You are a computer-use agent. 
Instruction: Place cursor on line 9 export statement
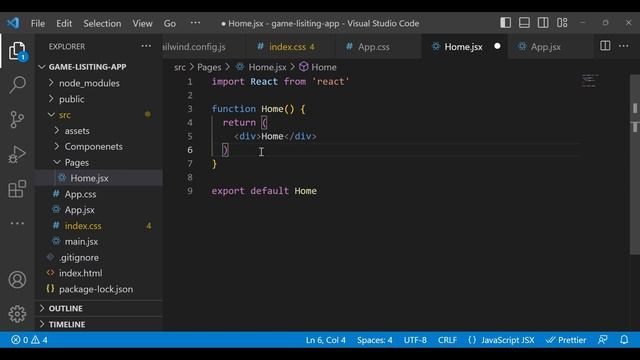click(264, 191)
